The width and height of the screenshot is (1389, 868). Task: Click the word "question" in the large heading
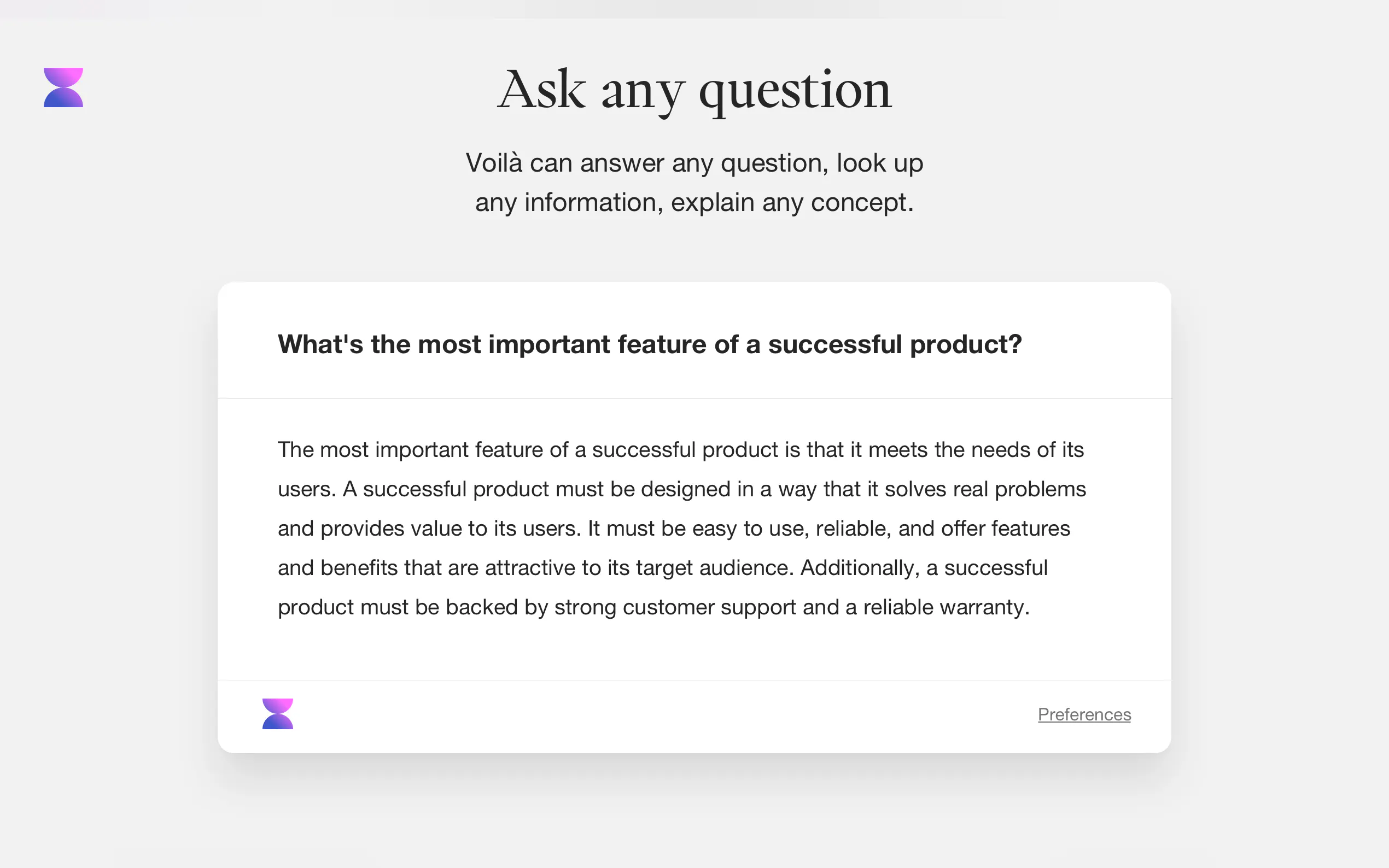pos(795,90)
